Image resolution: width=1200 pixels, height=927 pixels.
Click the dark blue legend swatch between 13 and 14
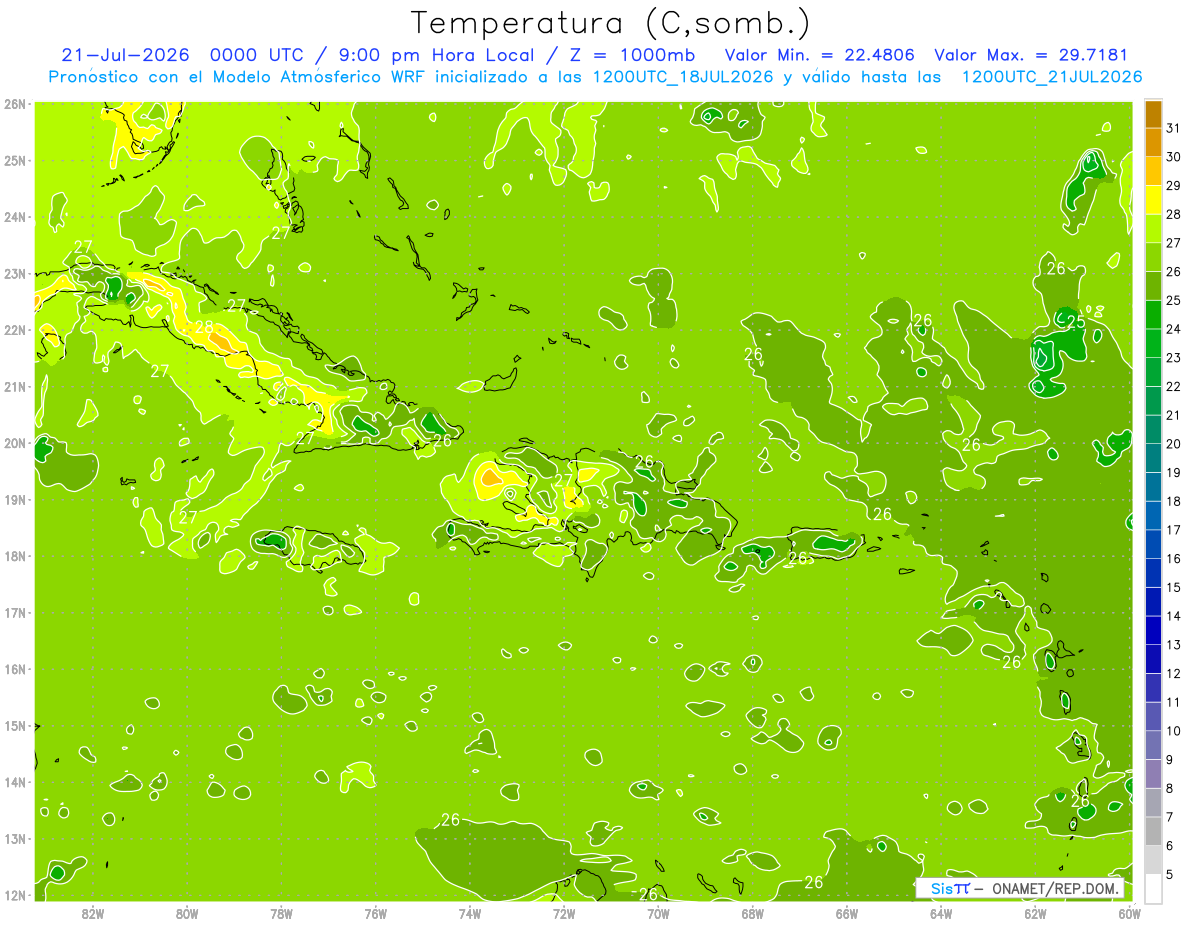[x=1152, y=630]
